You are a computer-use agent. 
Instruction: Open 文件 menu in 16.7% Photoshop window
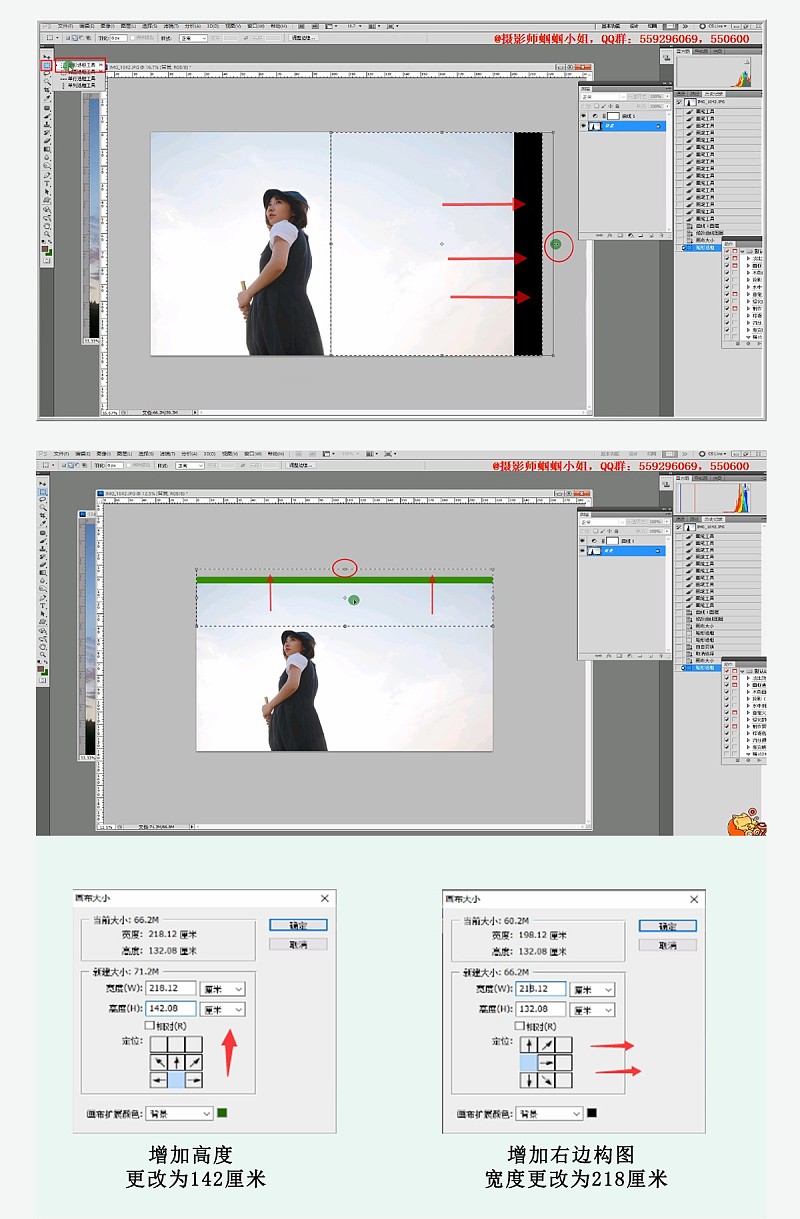click(x=63, y=26)
